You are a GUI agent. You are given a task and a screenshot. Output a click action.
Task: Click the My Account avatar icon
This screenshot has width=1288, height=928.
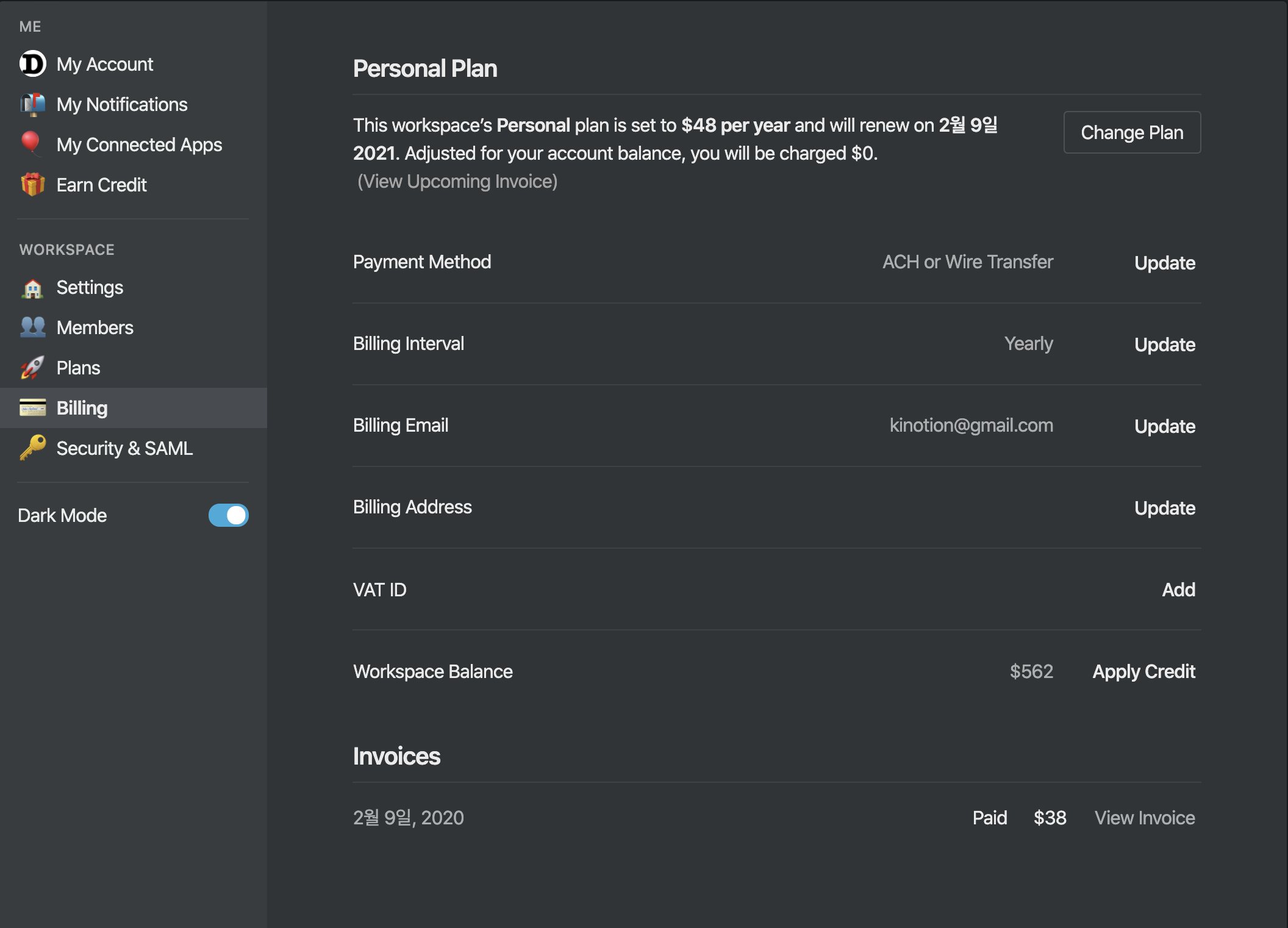tap(32, 64)
